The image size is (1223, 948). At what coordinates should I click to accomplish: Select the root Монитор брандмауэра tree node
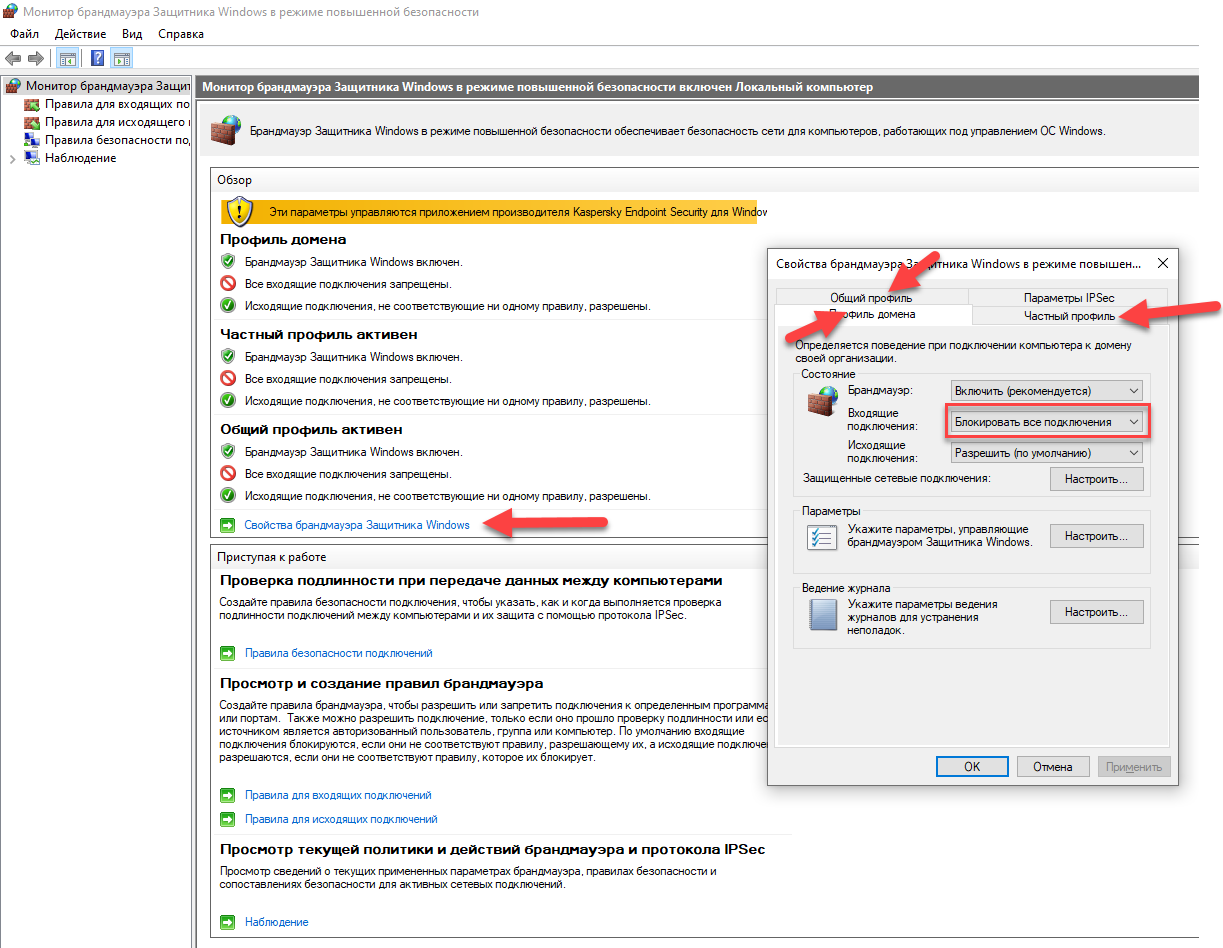(x=98, y=86)
